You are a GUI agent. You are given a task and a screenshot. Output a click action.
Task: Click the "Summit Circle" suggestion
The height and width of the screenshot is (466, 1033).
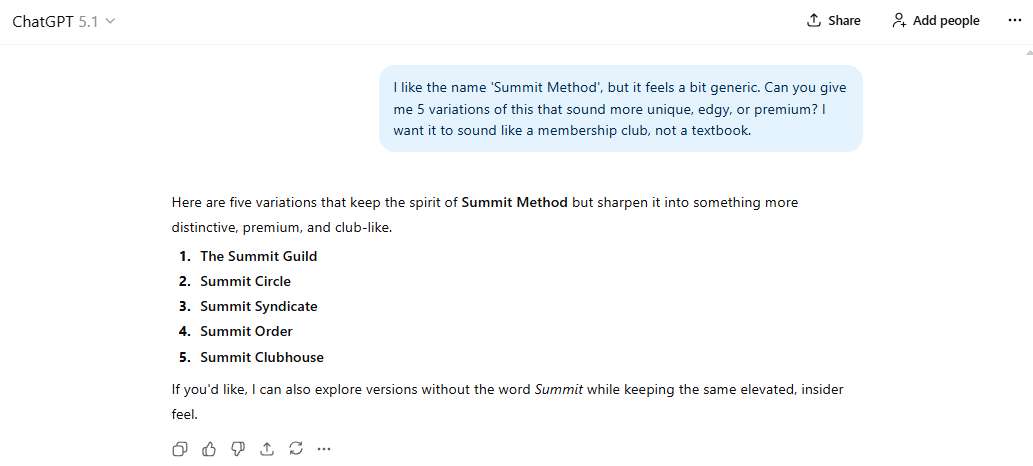point(245,281)
